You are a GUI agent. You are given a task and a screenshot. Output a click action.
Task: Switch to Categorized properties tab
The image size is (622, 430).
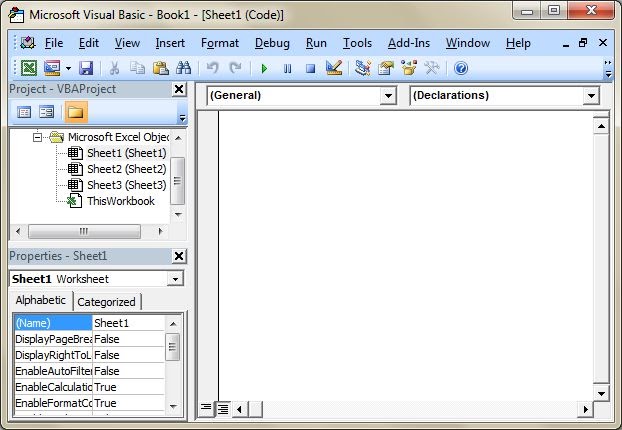[x=106, y=302]
